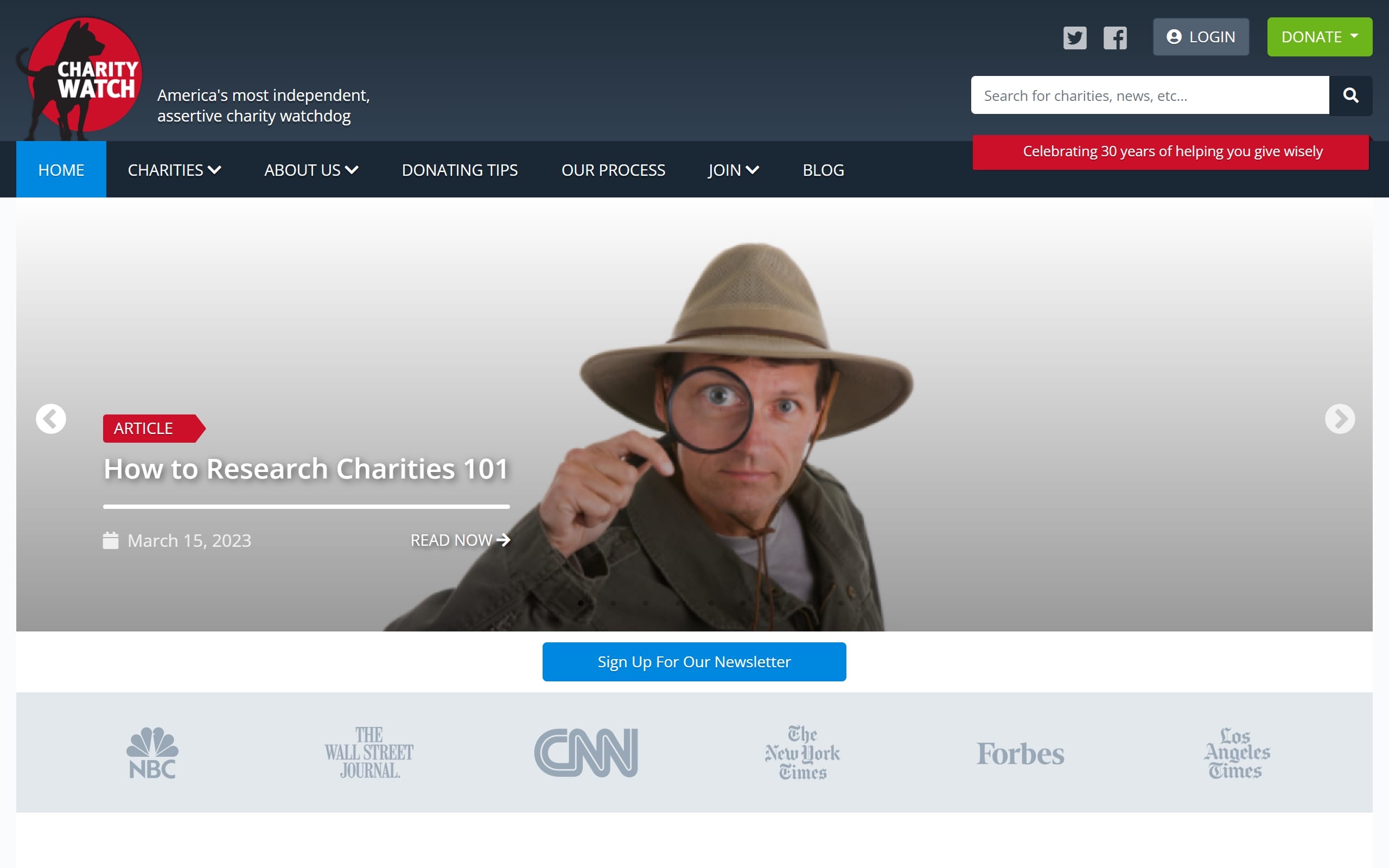Click the Celebrating 30 years banner
This screenshot has width=1389, height=868.
[x=1172, y=151]
